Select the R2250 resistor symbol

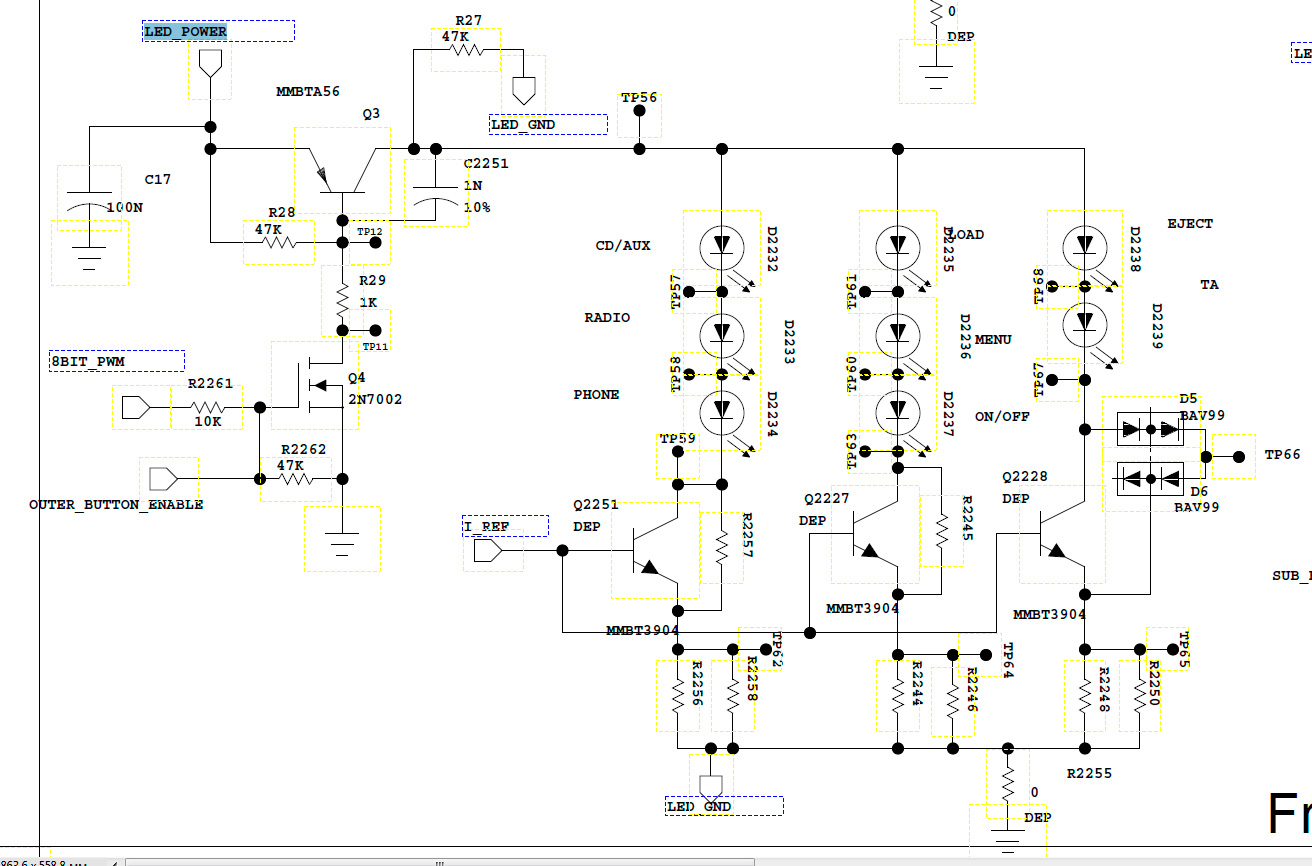click(1141, 695)
